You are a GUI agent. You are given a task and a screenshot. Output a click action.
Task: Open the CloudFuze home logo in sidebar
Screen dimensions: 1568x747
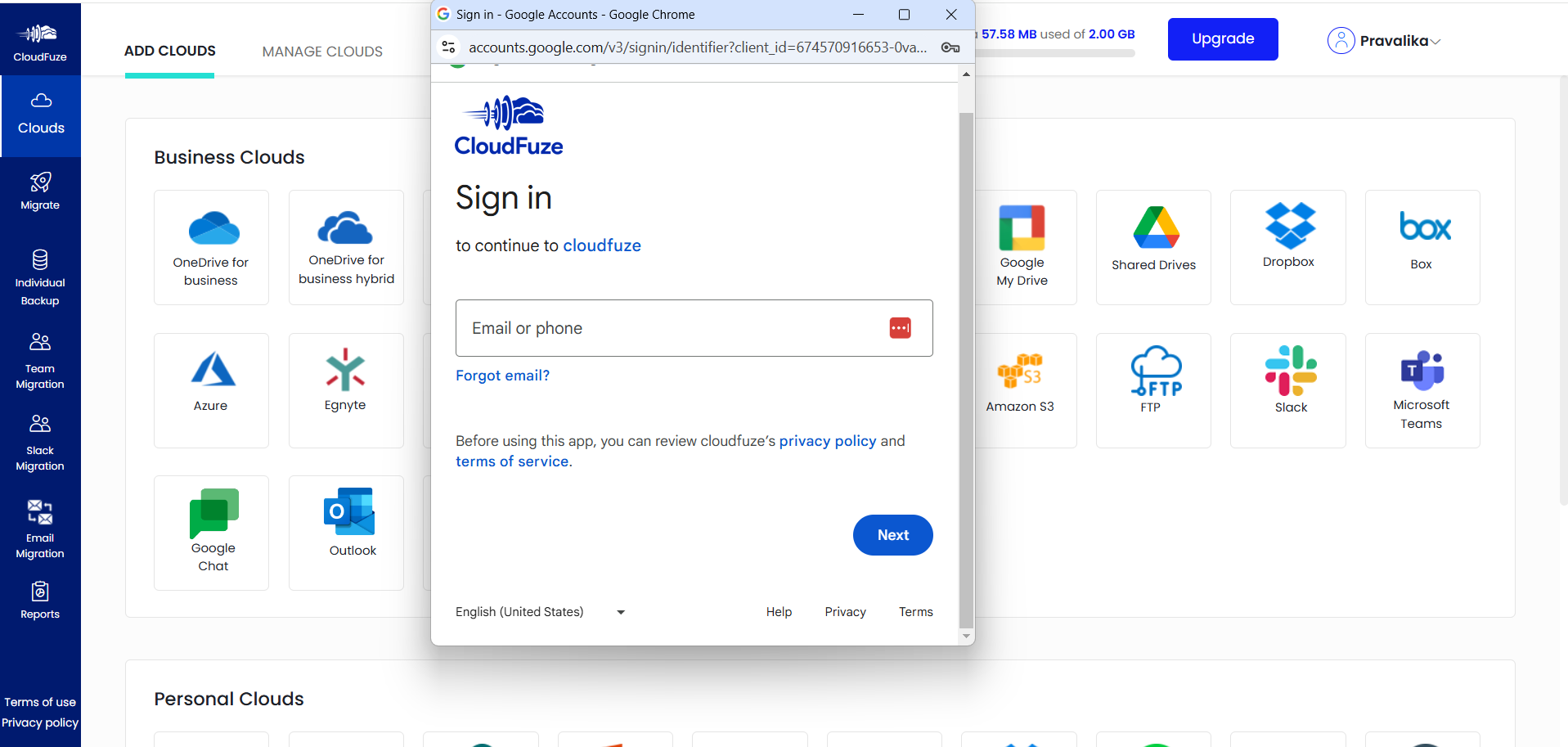[40, 42]
